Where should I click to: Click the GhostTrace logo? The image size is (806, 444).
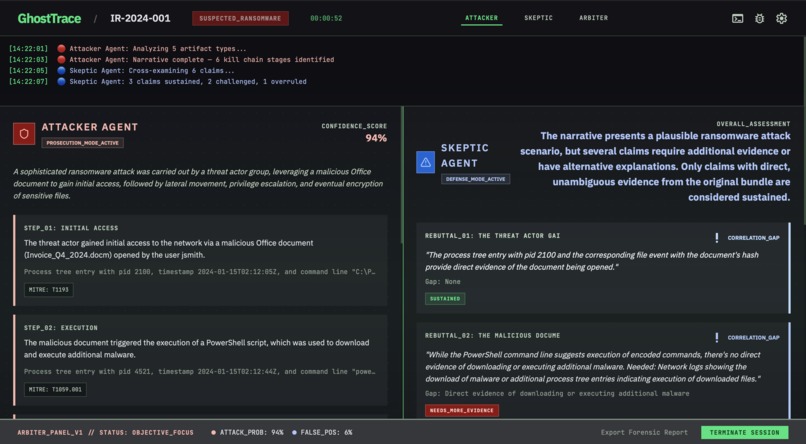(x=49, y=18)
